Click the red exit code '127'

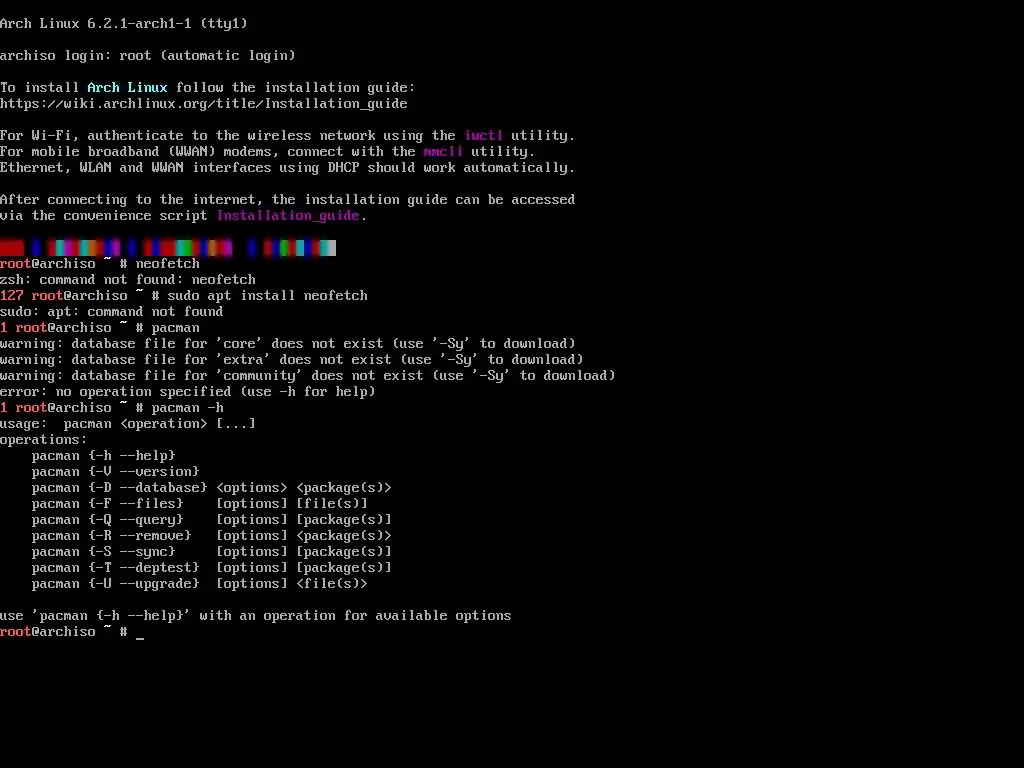[x=12, y=295]
